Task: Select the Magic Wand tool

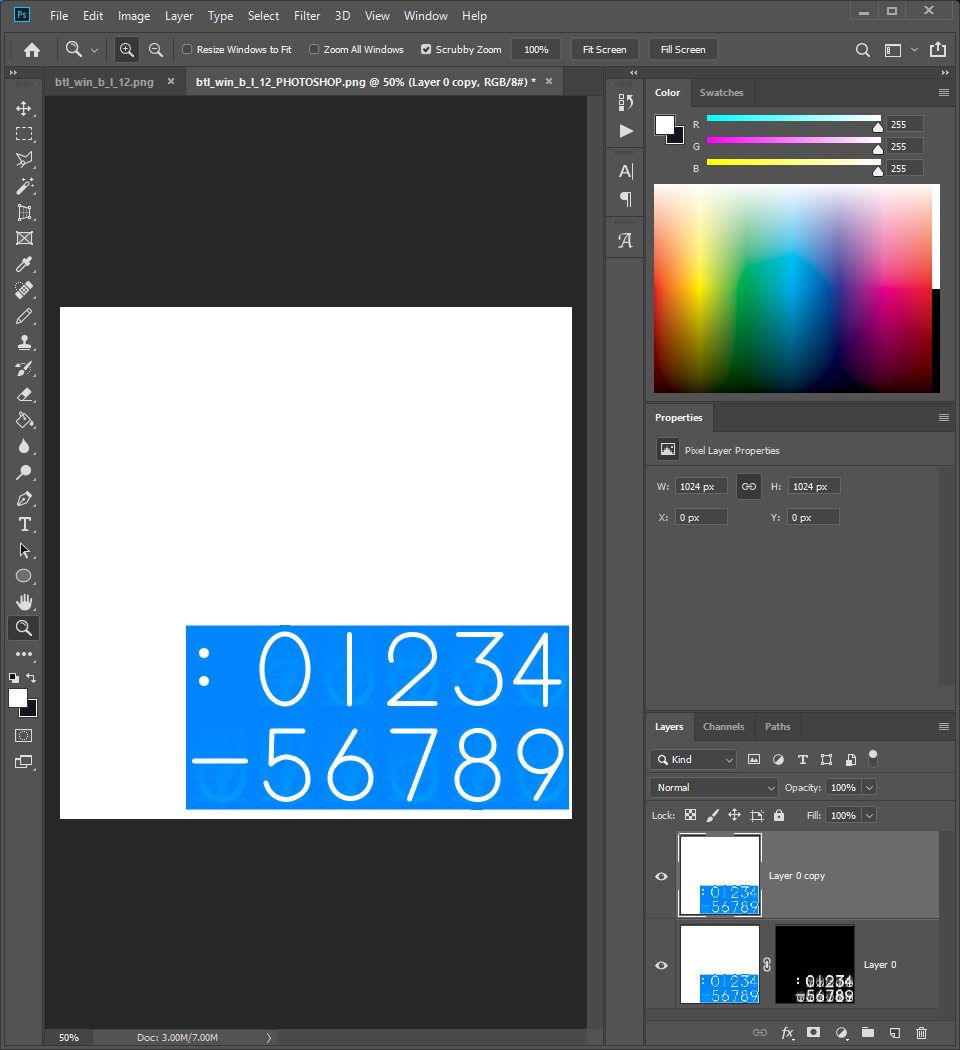Action: coord(24,186)
